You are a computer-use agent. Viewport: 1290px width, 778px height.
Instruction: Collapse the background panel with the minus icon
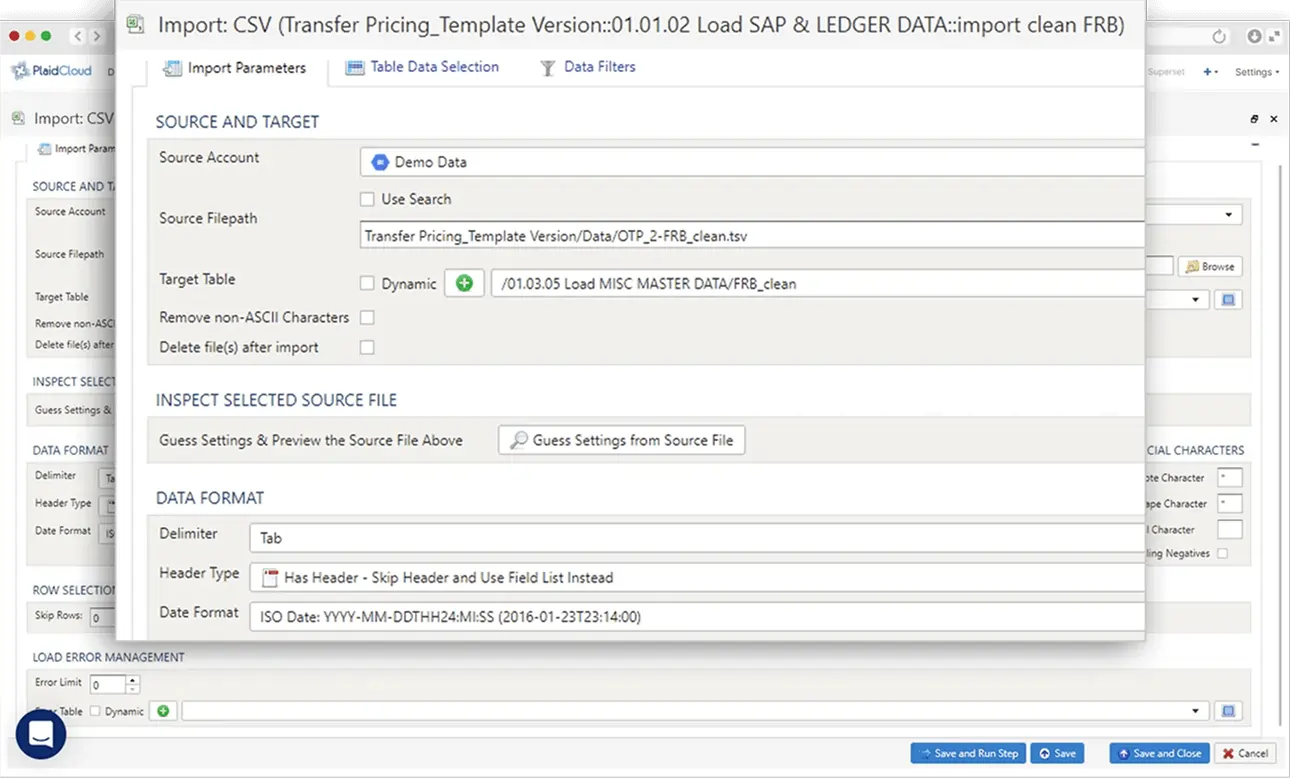1255,145
